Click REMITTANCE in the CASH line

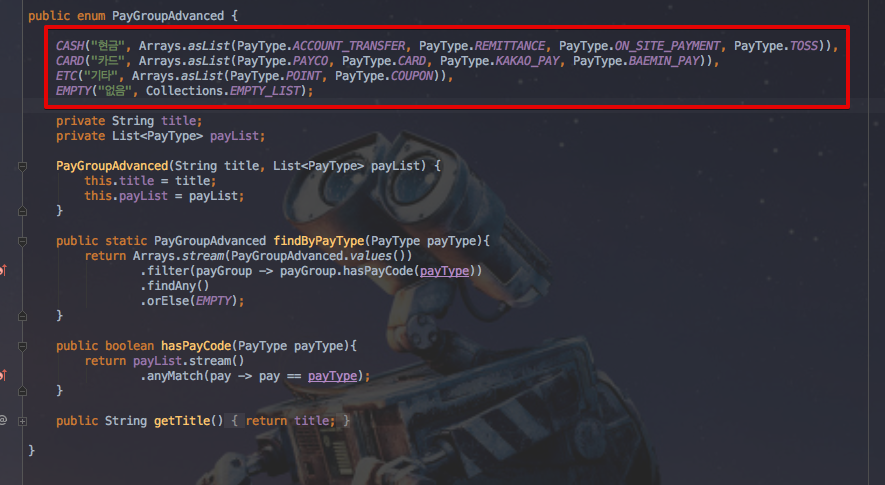pos(510,46)
